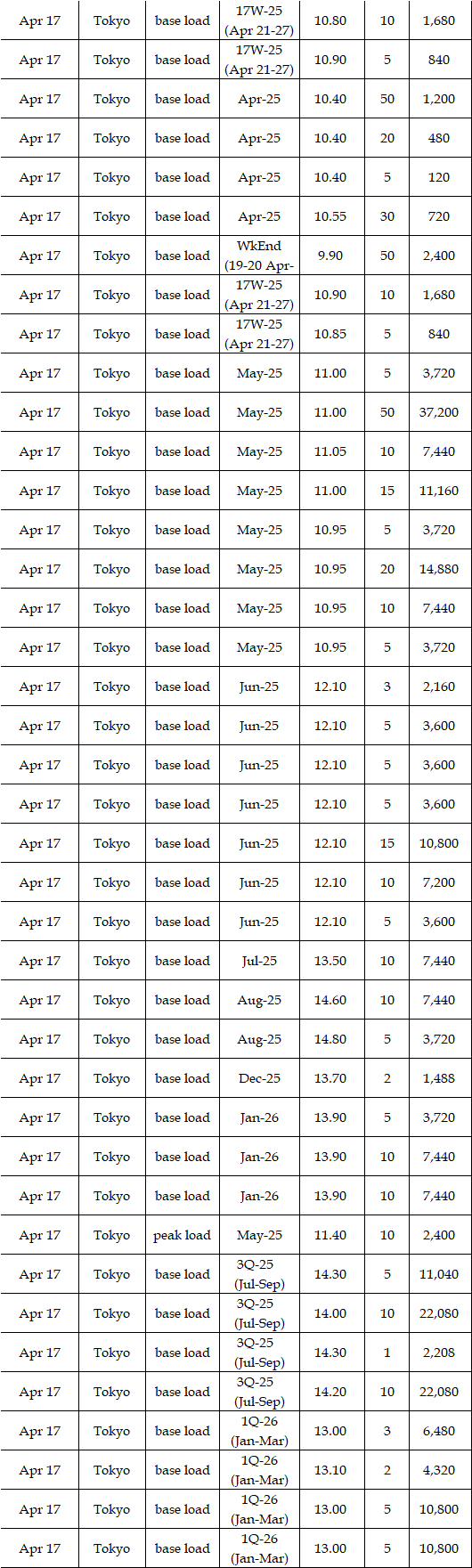Select the 10.55 price cell
472x1568 pixels.
tap(331, 216)
